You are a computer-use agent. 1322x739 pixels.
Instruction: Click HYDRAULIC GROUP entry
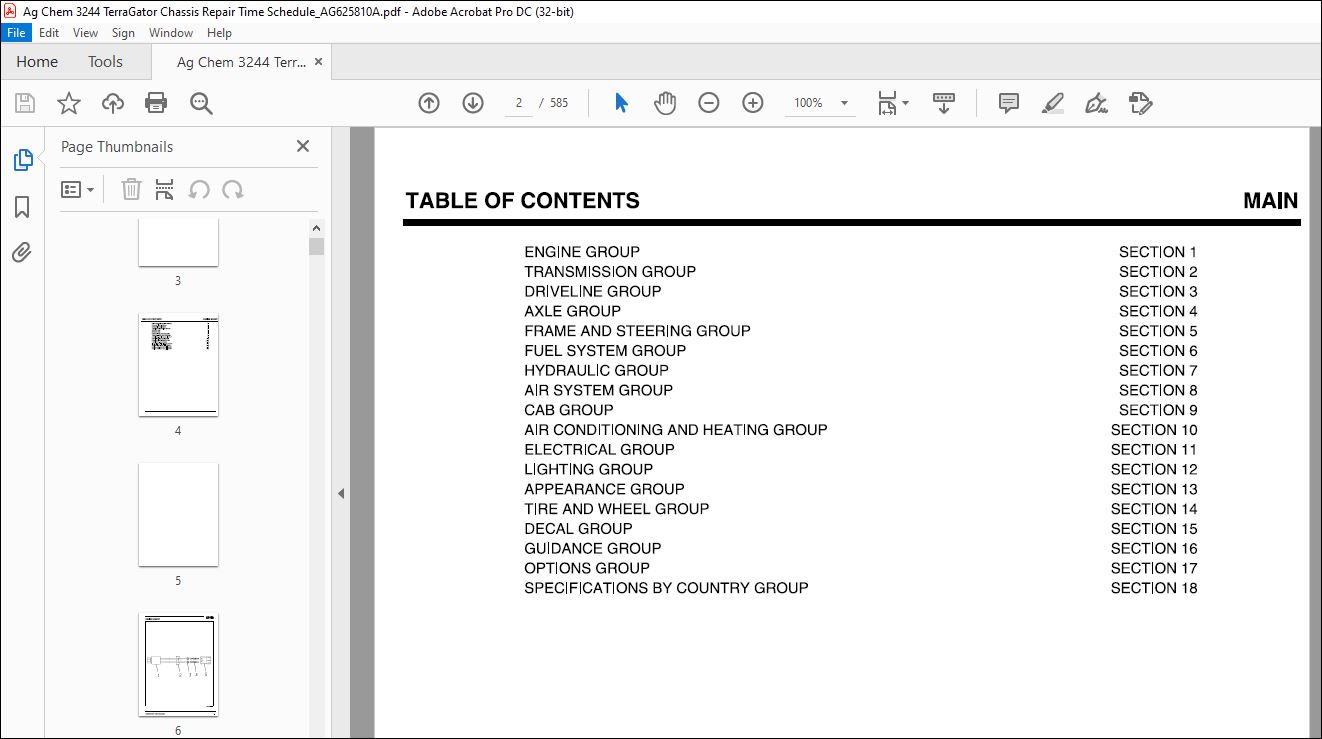tap(596, 371)
